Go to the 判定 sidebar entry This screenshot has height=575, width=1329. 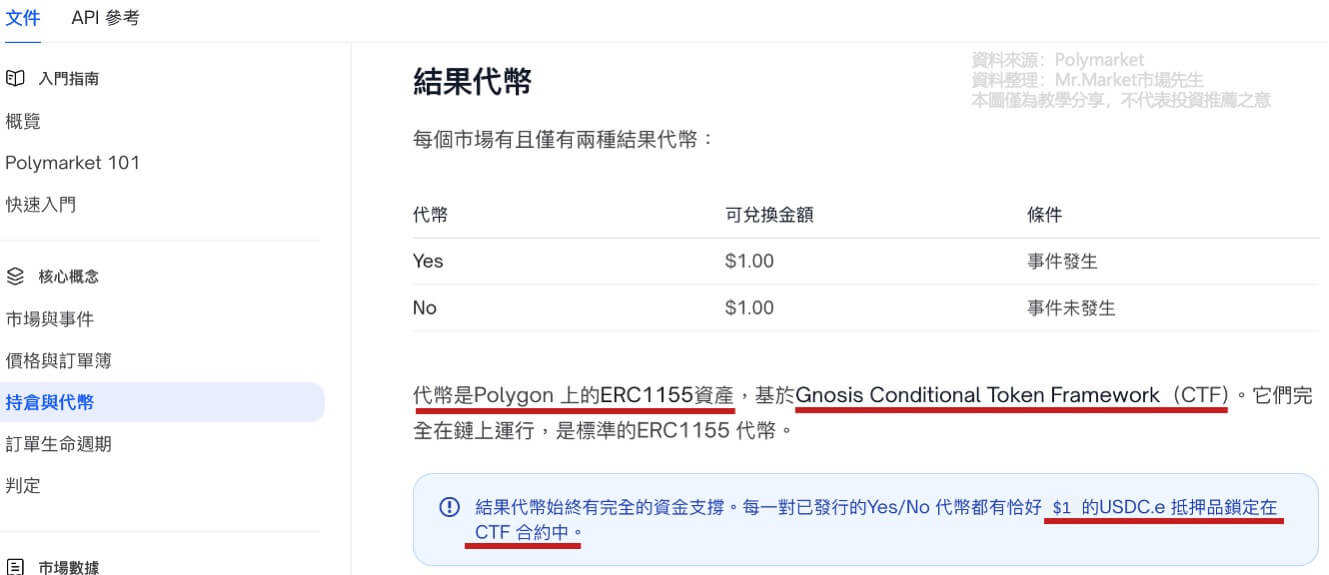coord(23,486)
